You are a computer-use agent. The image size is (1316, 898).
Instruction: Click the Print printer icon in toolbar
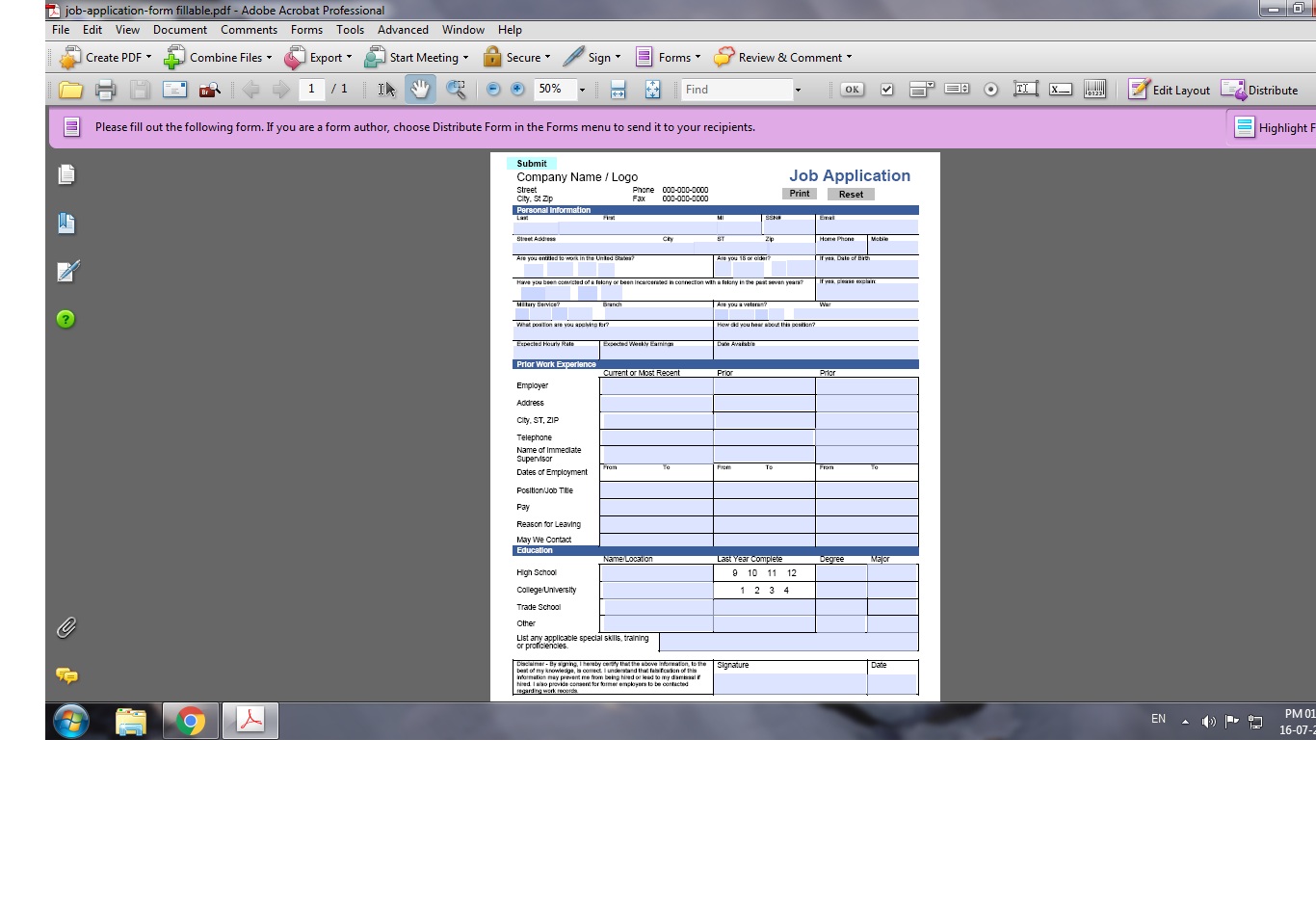pos(105,90)
